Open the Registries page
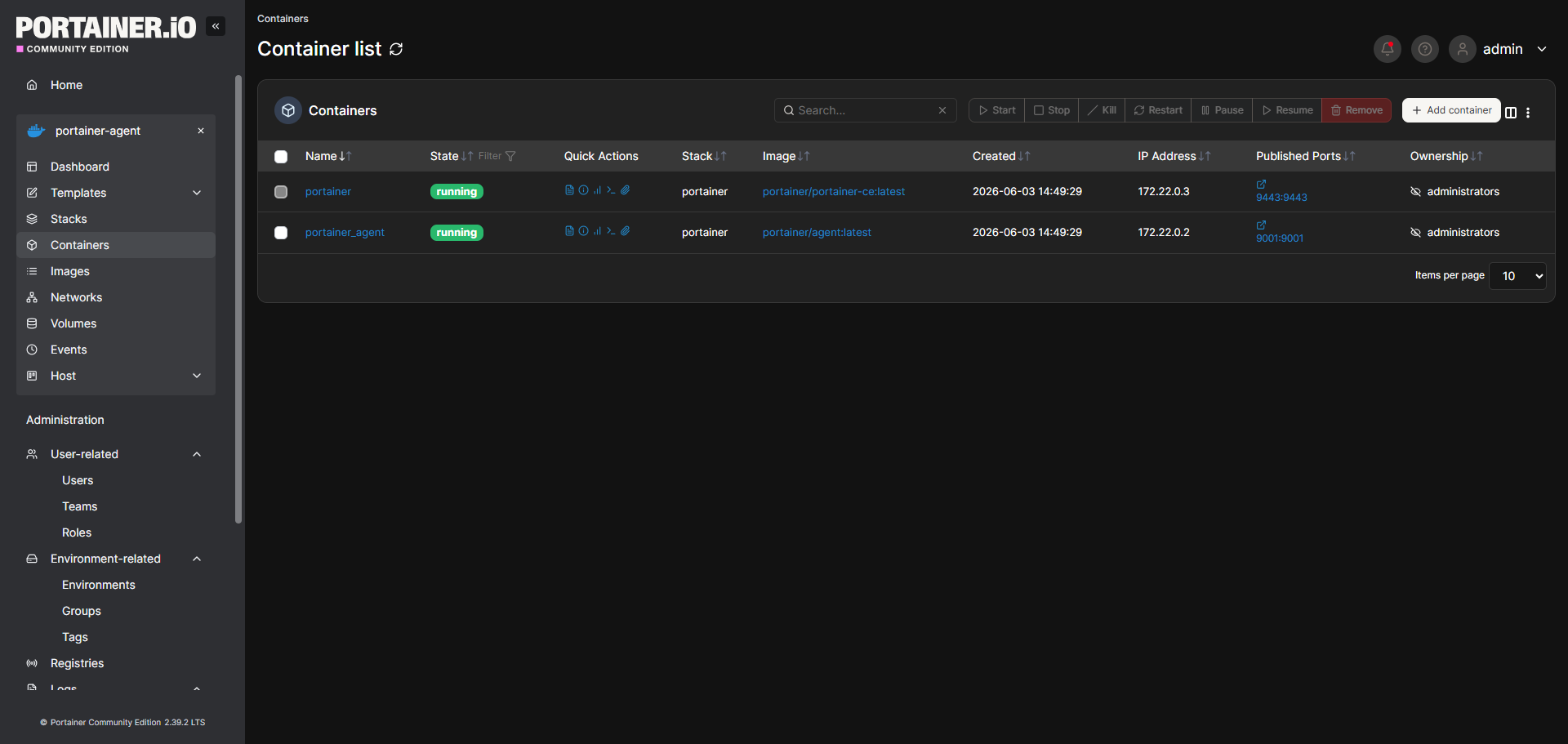Screen dimensions: 1568x744 (x=116, y=663)
